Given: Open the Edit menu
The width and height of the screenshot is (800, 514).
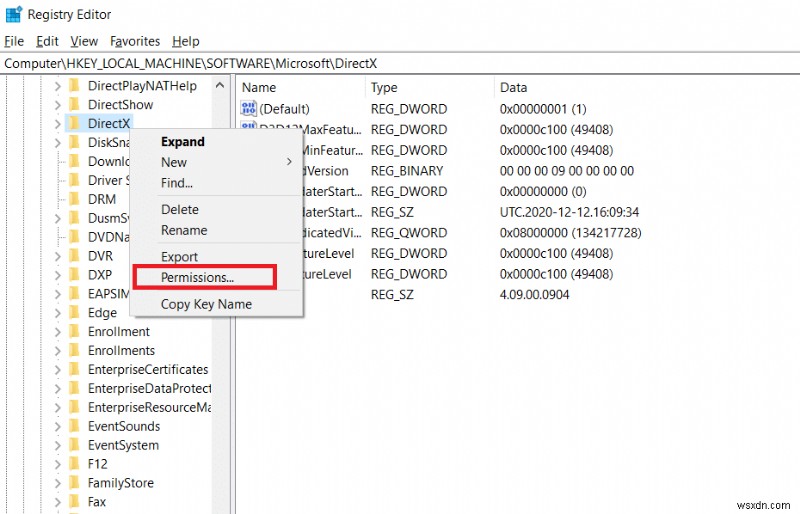Looking at the screenshot, I should pos(47,41).
